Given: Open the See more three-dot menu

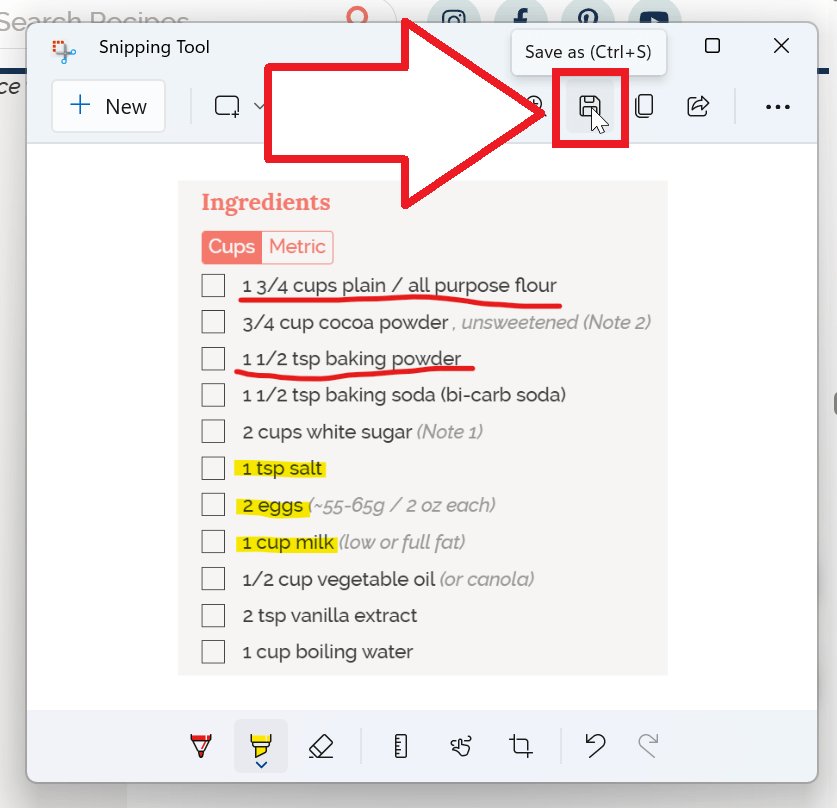Looking at the screenshot, I should [777, 107].
